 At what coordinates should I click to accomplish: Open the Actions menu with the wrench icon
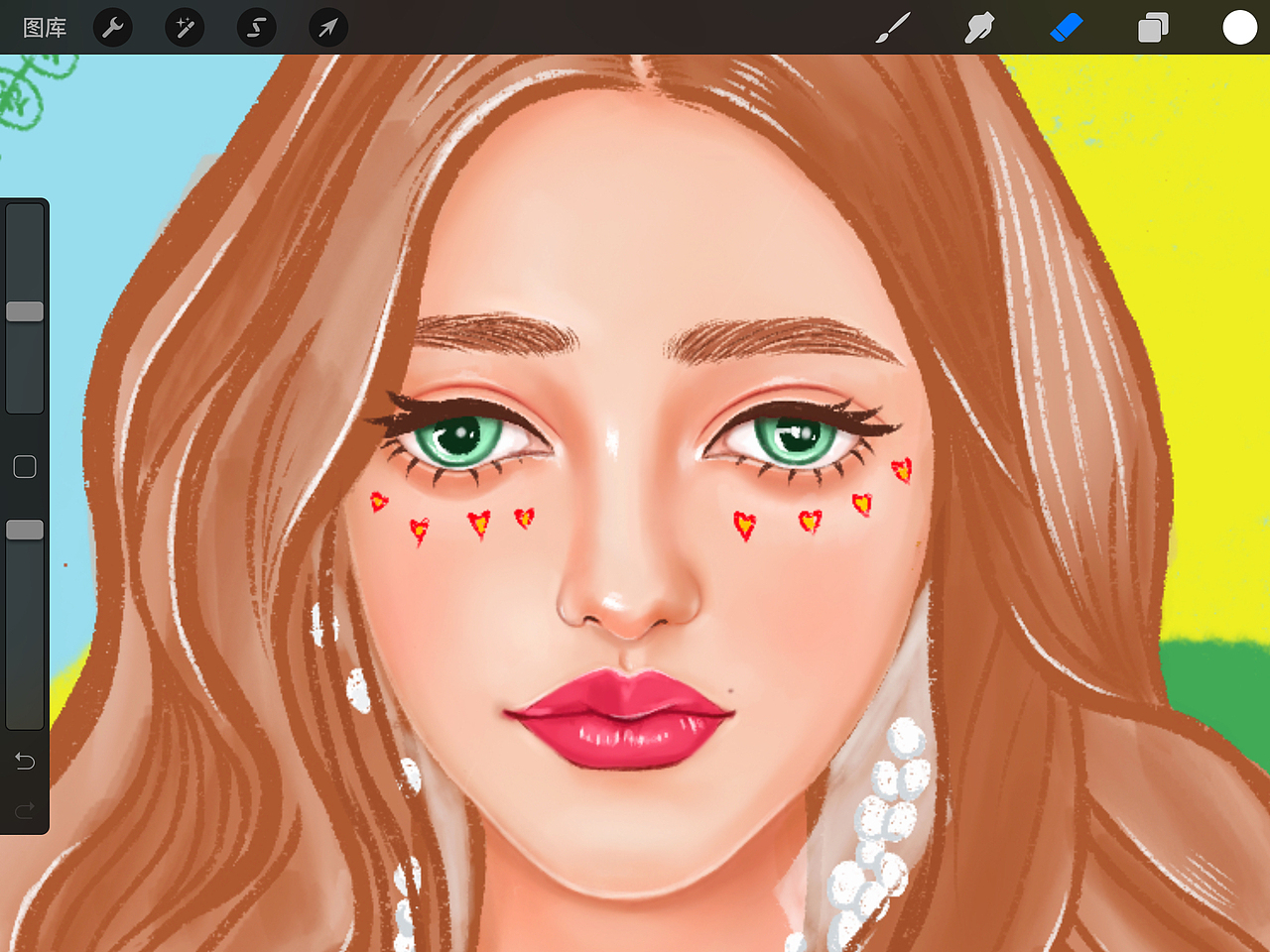pyautogui.click(x=112, y=27)
